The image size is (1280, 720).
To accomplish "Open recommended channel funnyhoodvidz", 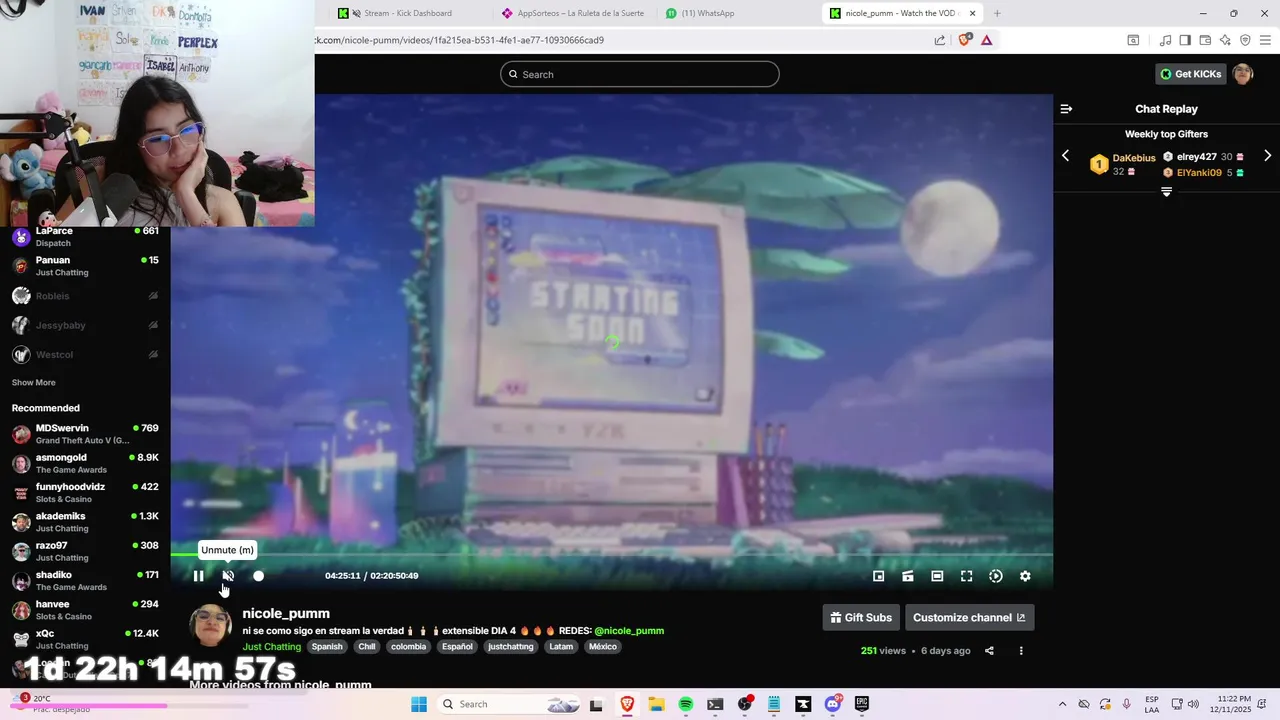I will (85, 493).
